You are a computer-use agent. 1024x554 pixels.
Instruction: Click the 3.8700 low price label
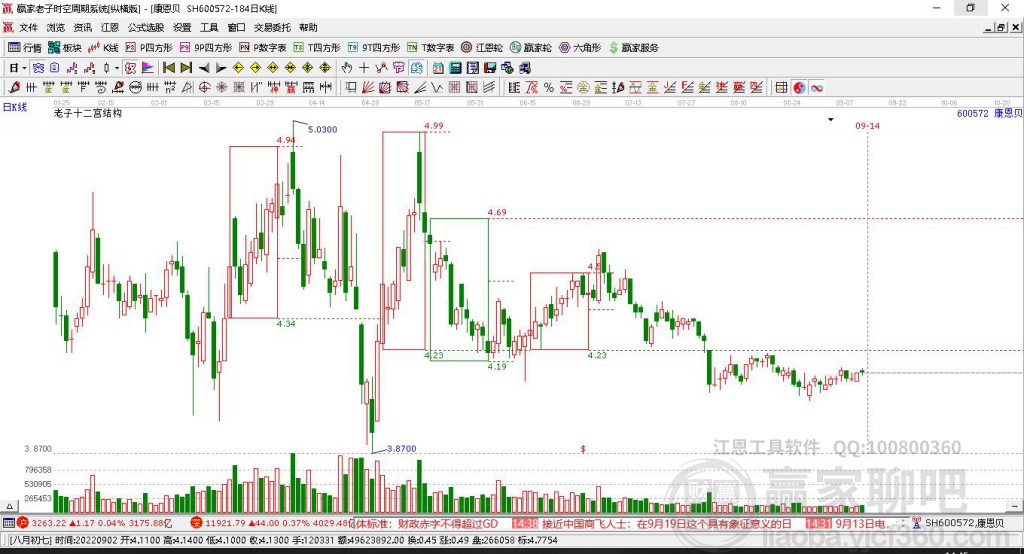tap(402, 449)
